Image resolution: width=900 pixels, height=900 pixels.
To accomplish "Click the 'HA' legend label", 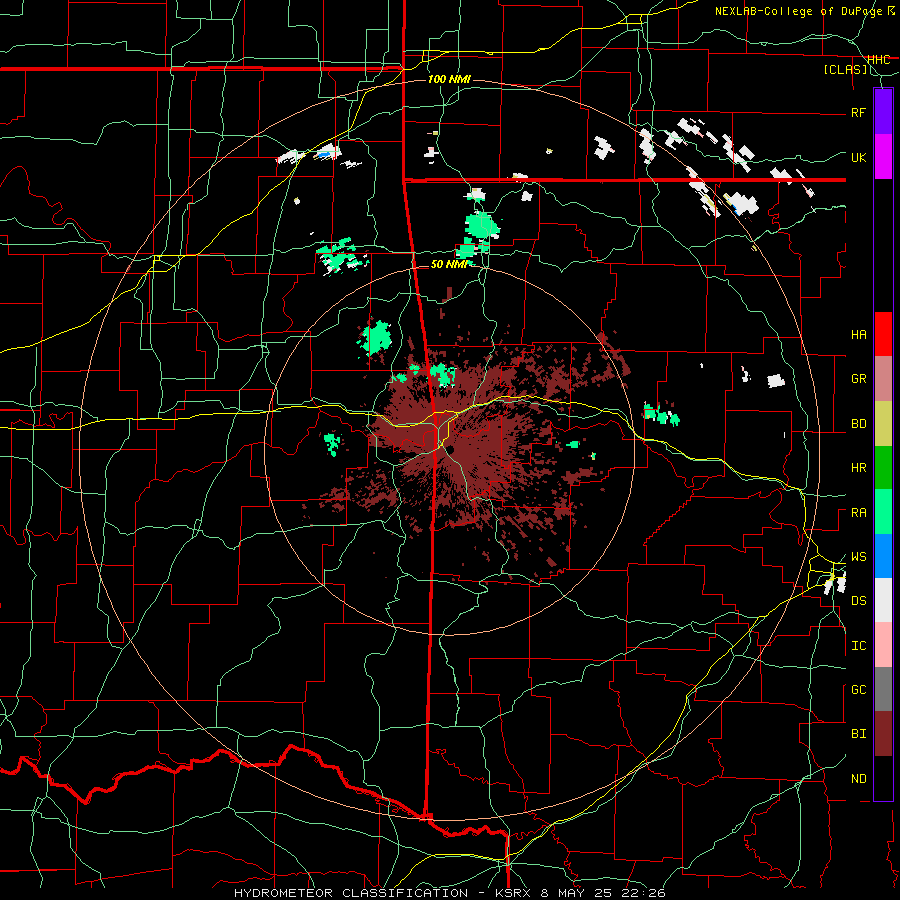I will [x=859, y=335].
